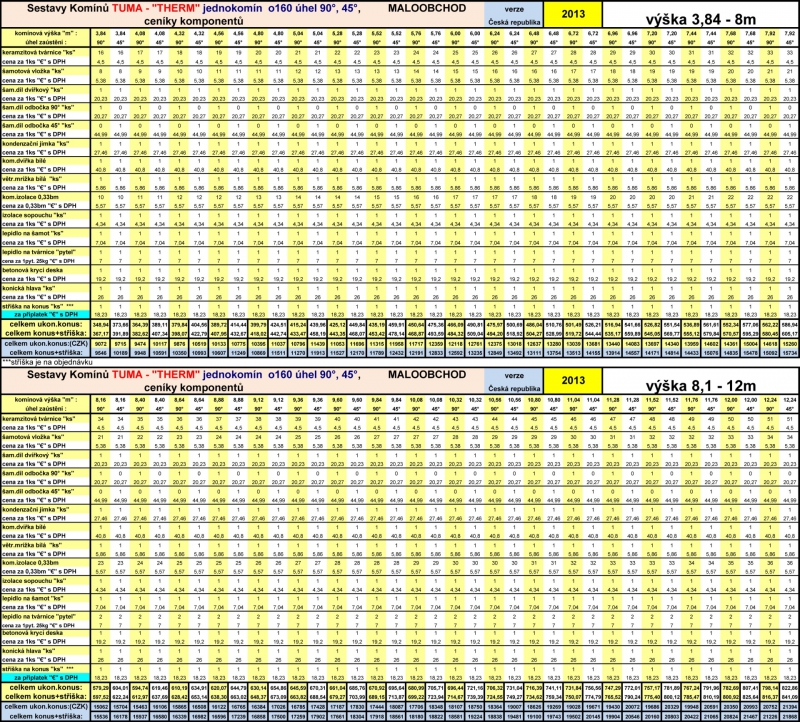Click total value 348,94 in the 3,84 - 8m table

101,325
